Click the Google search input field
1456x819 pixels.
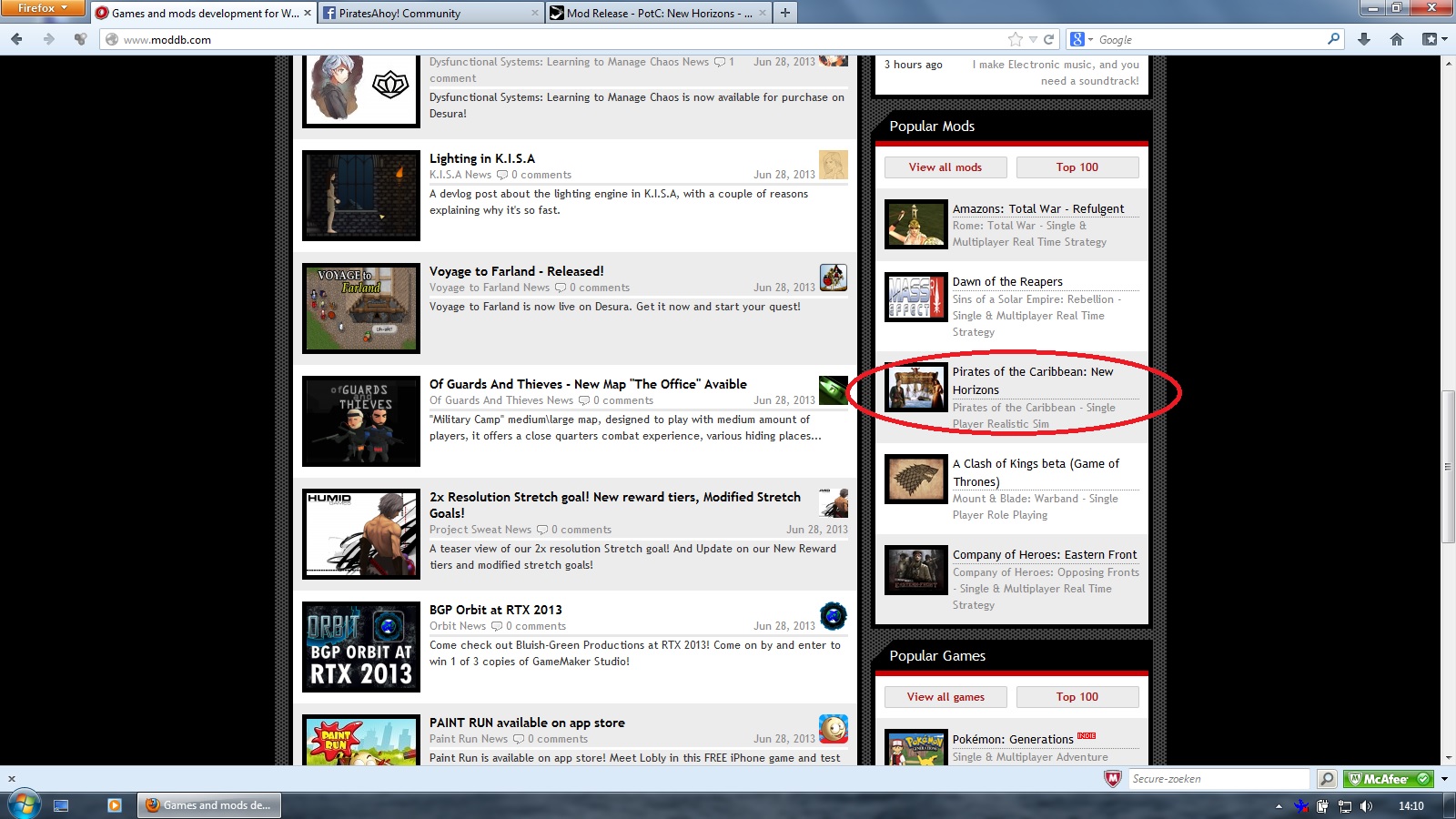pos(1210,39)
